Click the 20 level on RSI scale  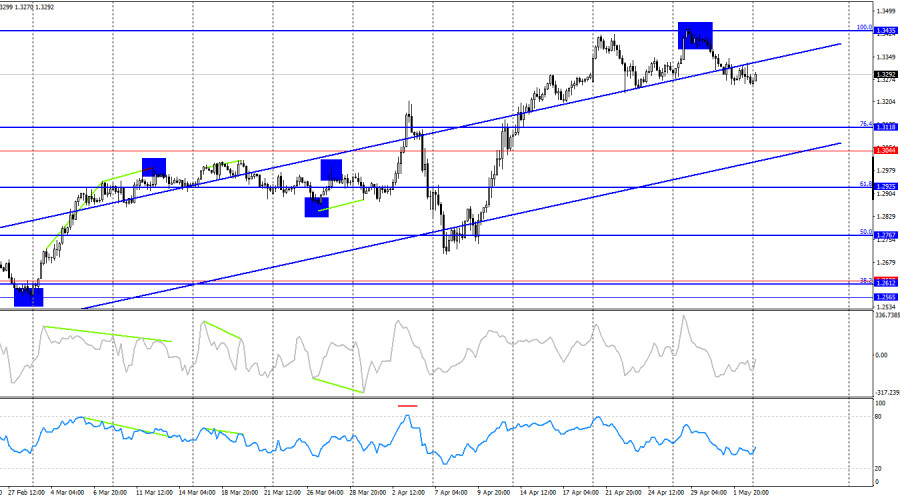click(x=879, y=469)
